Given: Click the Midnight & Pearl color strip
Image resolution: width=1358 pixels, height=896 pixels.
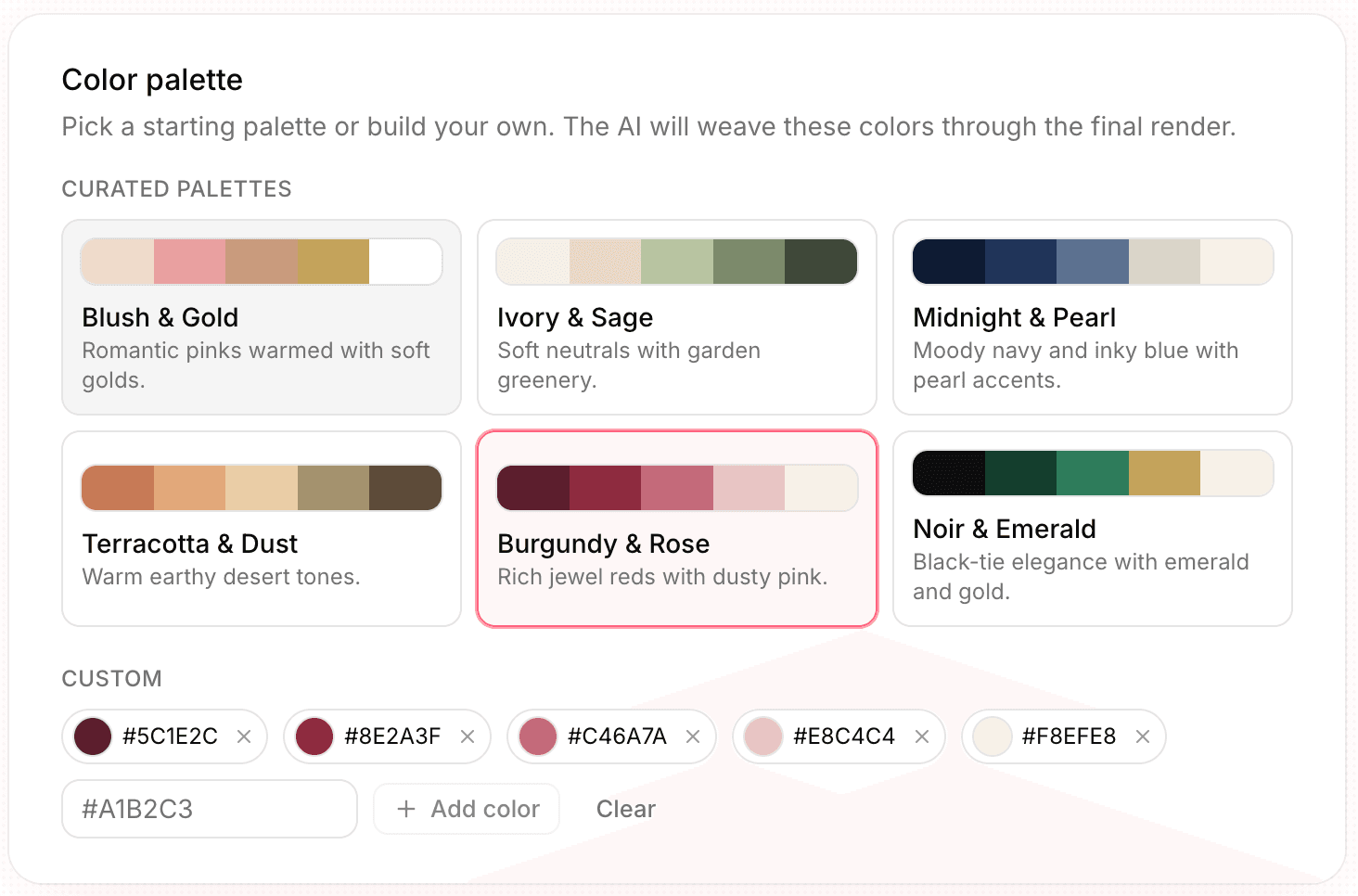Looking at the screenshot, I should coord(1093,262).
